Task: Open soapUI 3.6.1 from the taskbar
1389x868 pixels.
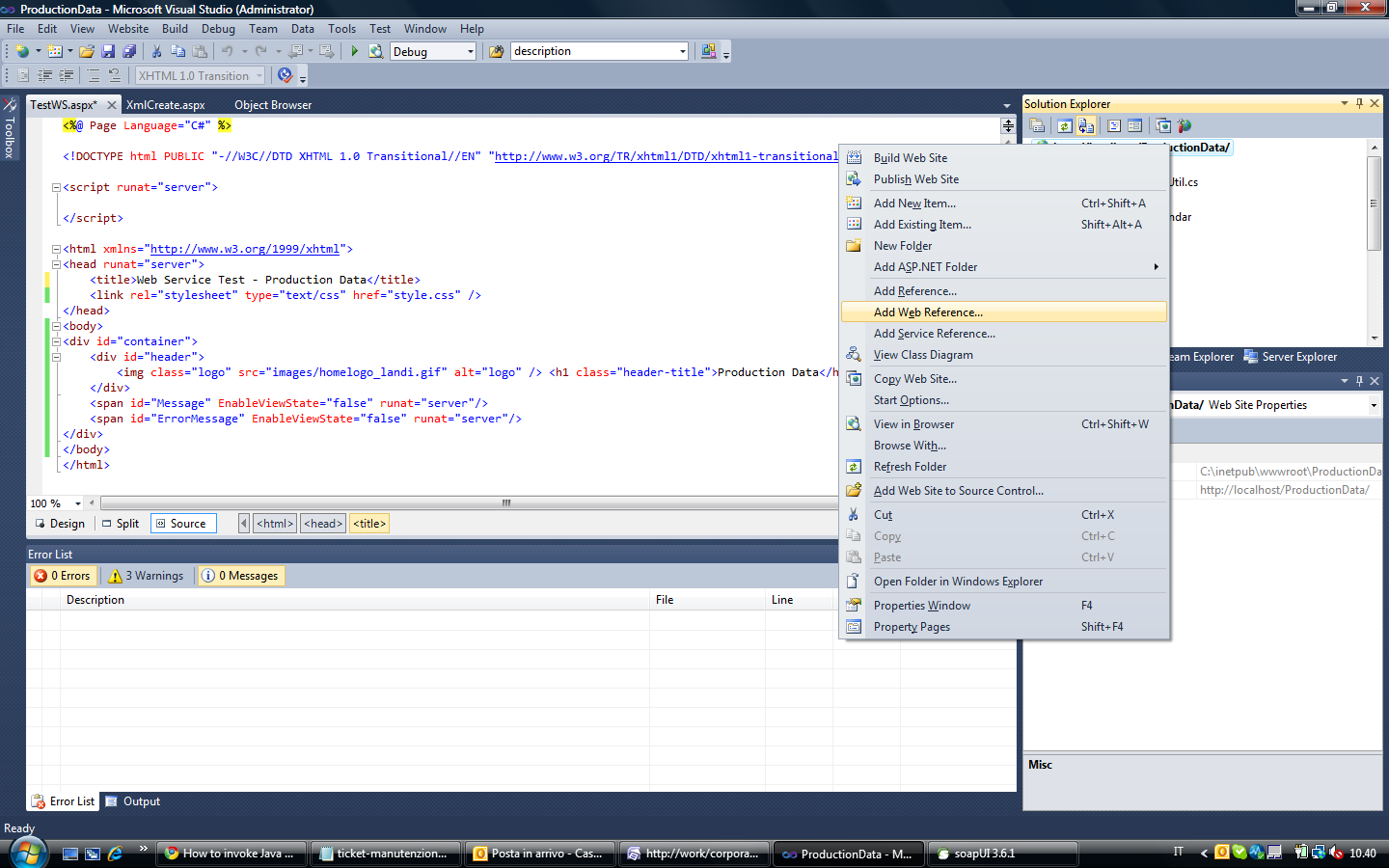Action: coord(1003,854)
